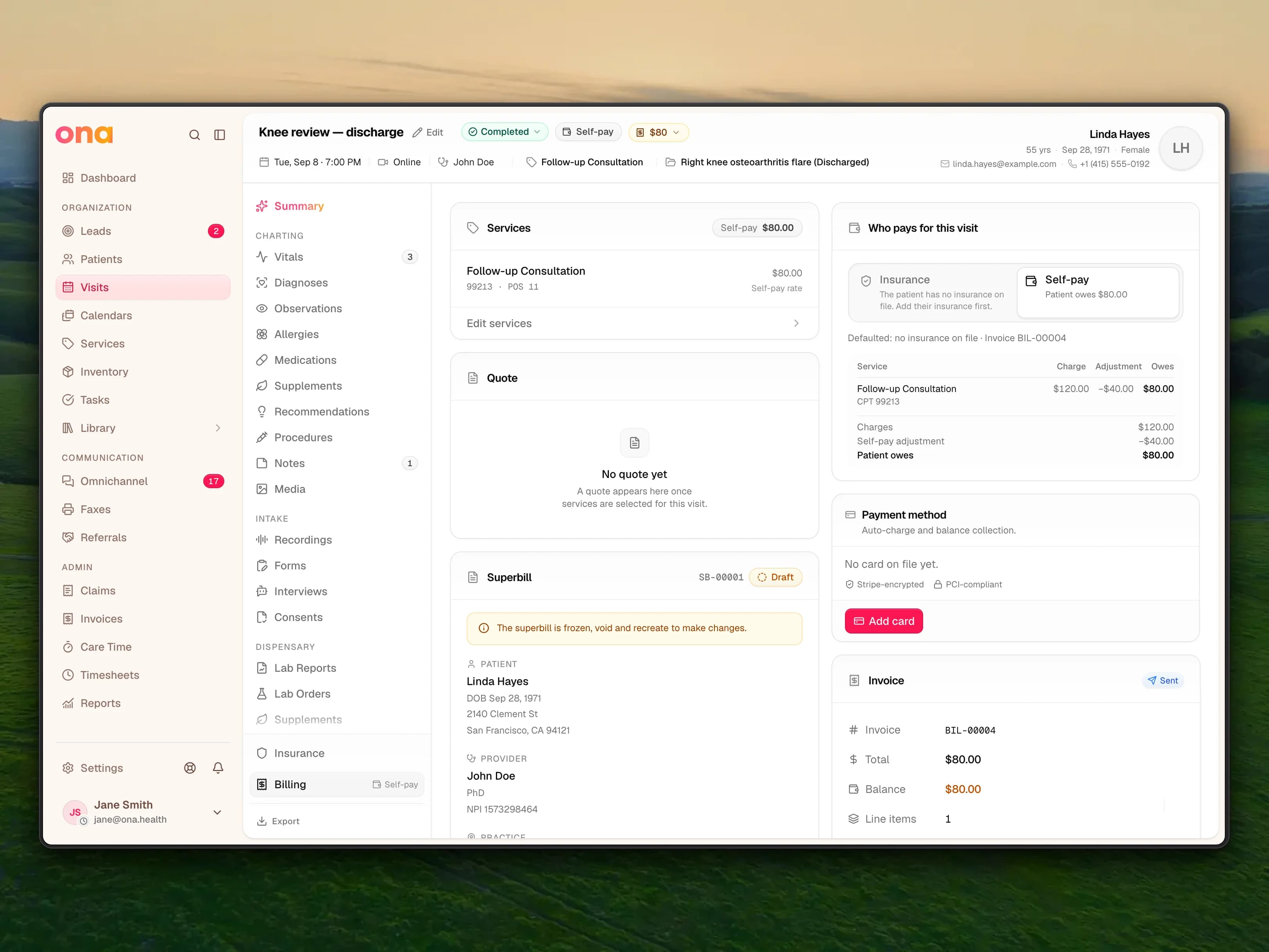
Task: Open Diagnoses section
Action: 337,283
